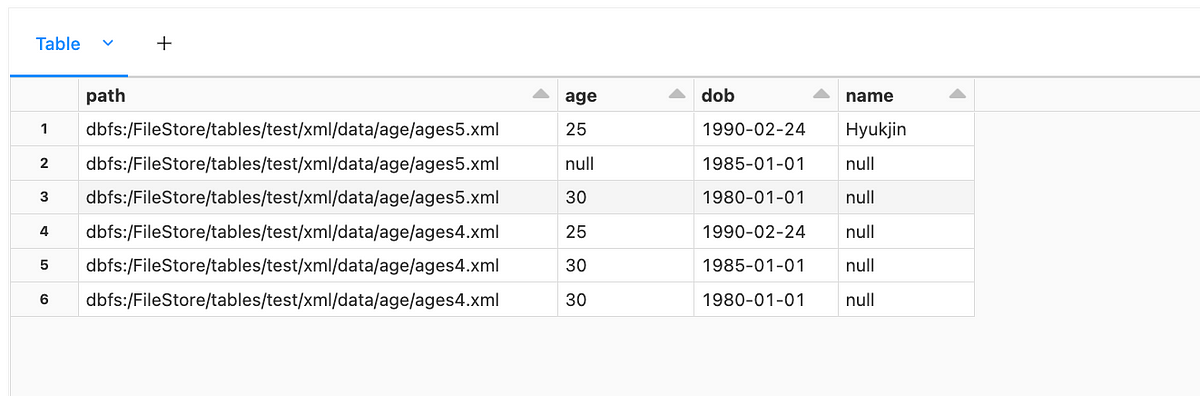
Task: Sort by the name column arrow
Action: click(957, 95)
